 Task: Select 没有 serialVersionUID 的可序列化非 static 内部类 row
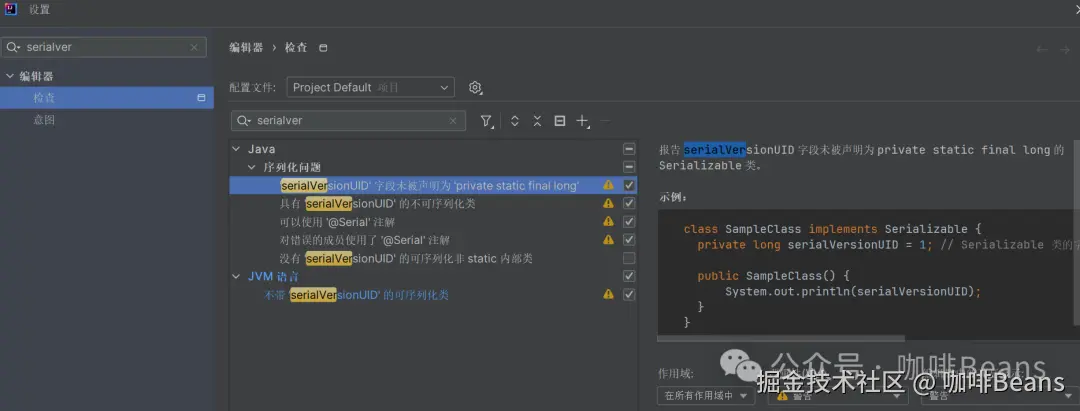tap(433, 258)
